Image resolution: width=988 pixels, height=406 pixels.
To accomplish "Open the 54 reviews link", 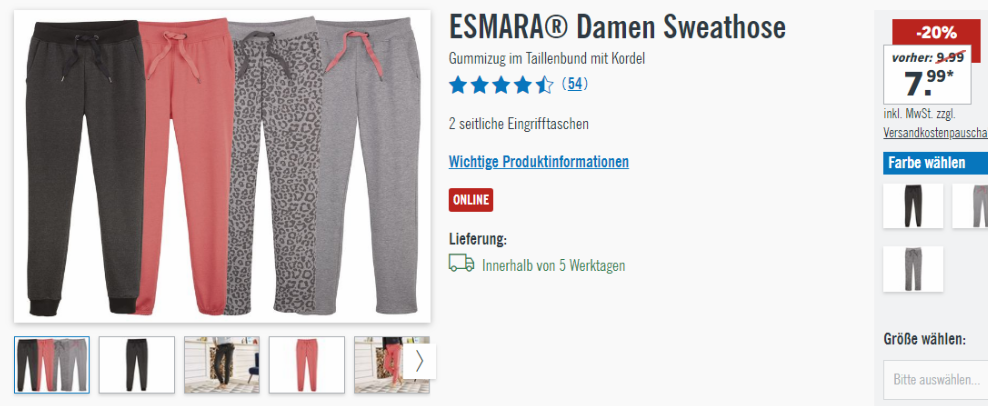I will click(575, 84).
